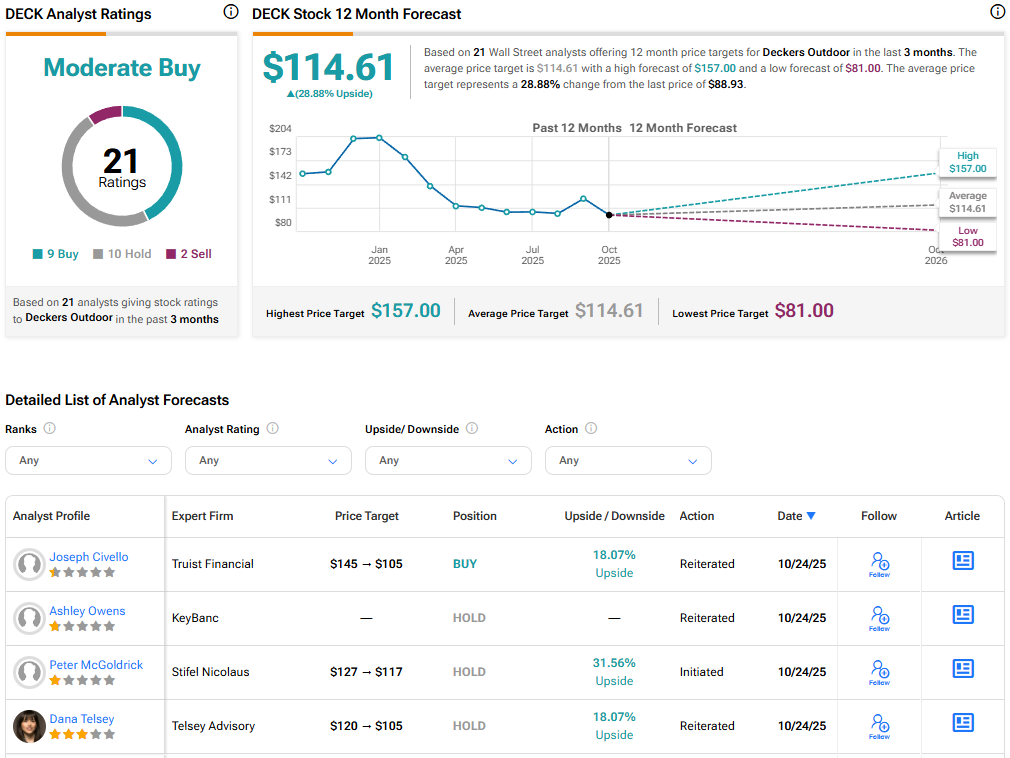Open the Analyst Rating dropdown
Viewport: 1010px width, 758px height.
[x=268, y=461]
